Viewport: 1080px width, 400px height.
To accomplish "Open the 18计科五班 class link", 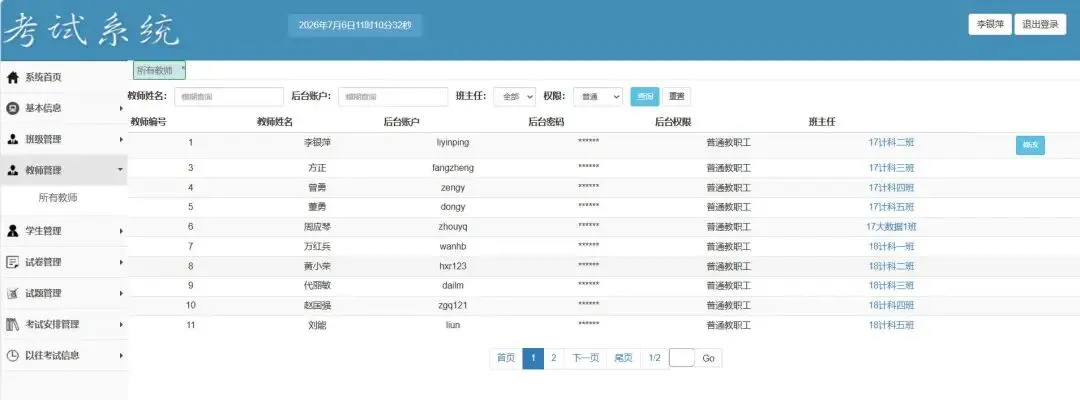I will click(x=891, y=325).
